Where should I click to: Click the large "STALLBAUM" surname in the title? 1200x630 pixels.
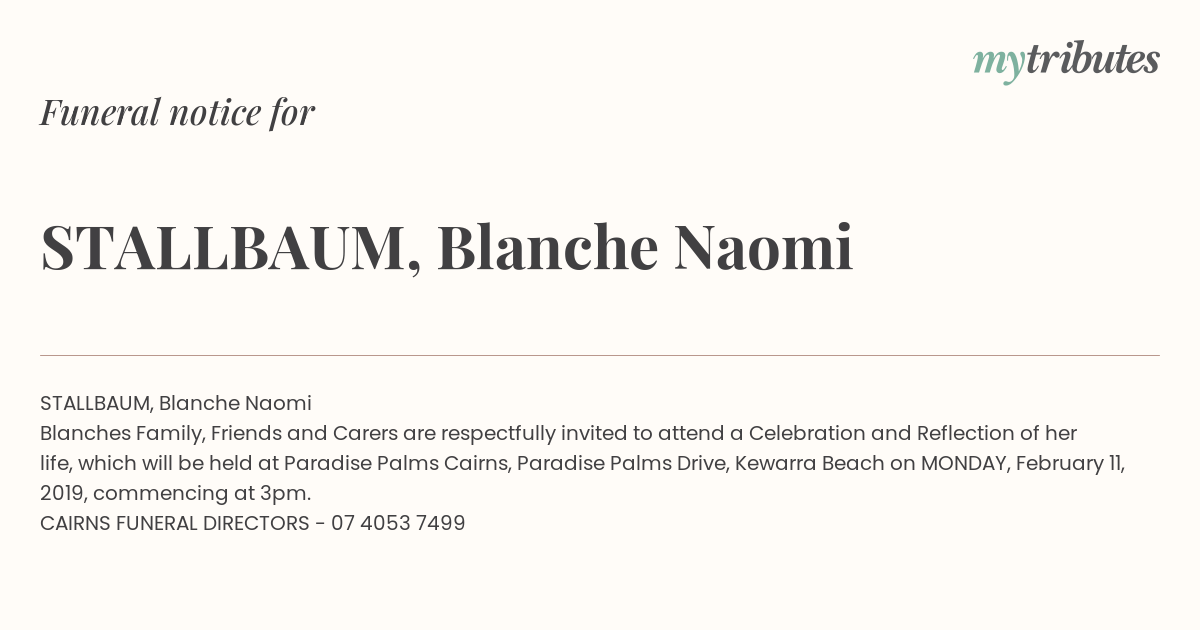221,248
